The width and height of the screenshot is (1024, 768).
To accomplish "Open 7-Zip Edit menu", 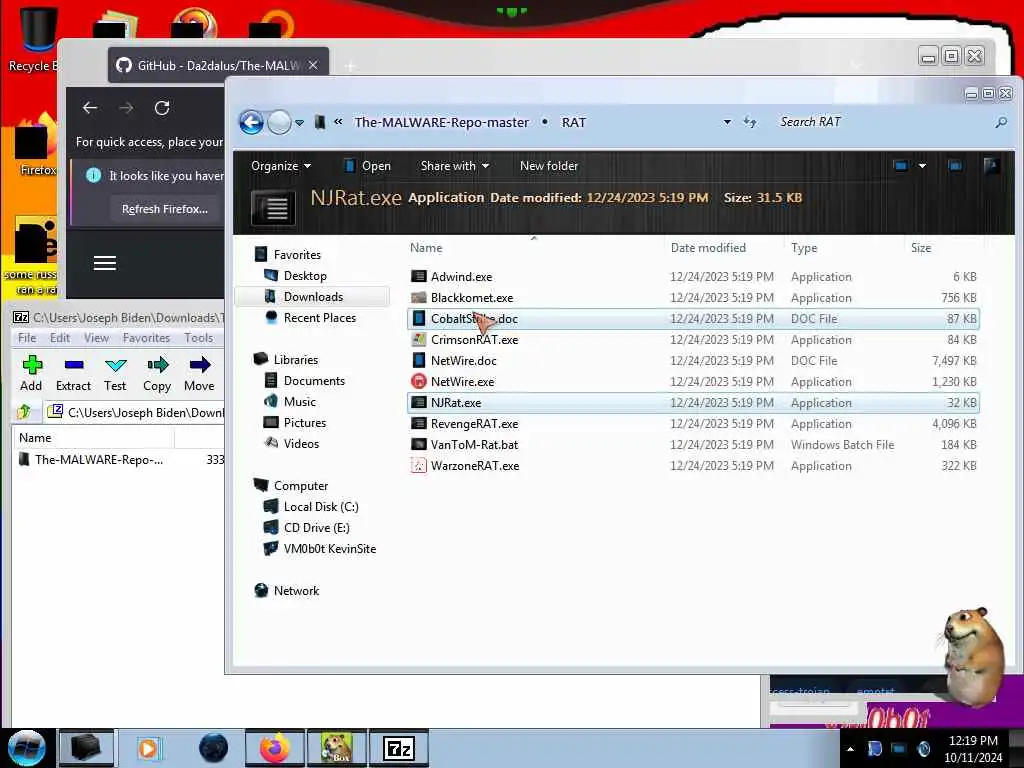I will (x=59, y=338).
